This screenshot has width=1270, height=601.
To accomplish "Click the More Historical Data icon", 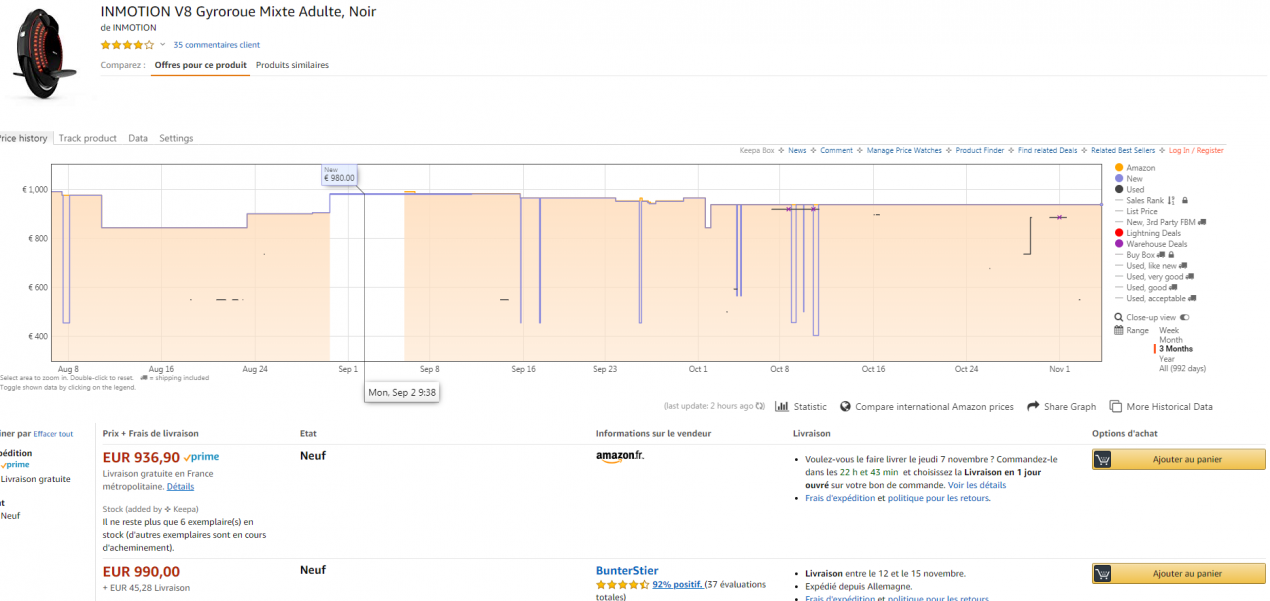I will pos(1115,407).
